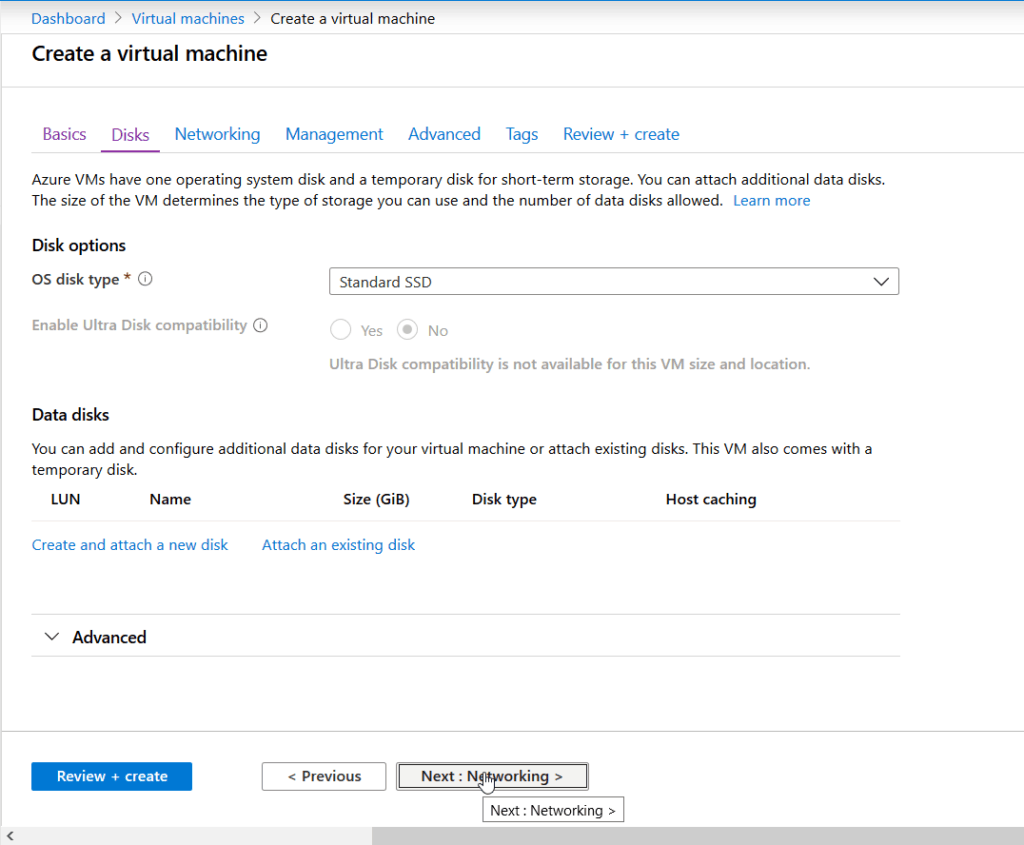Select Yes for Ultra Disk compatibility
The image size is (1024, 845).
(339, 329)
